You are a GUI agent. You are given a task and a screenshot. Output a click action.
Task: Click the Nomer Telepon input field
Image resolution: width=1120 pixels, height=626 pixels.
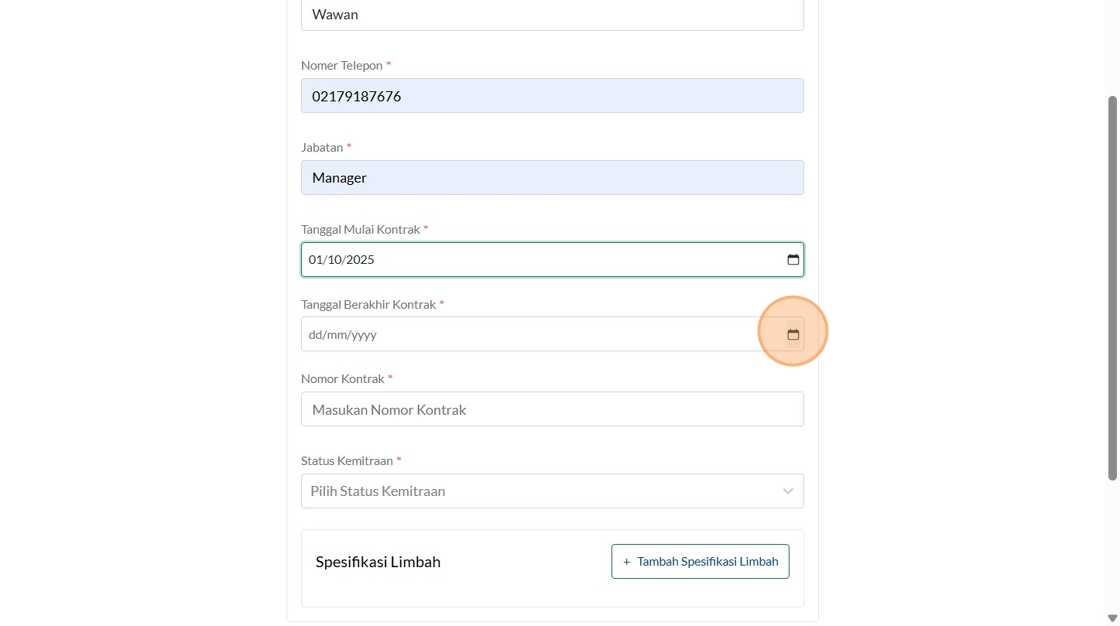(x=552, y=96)
